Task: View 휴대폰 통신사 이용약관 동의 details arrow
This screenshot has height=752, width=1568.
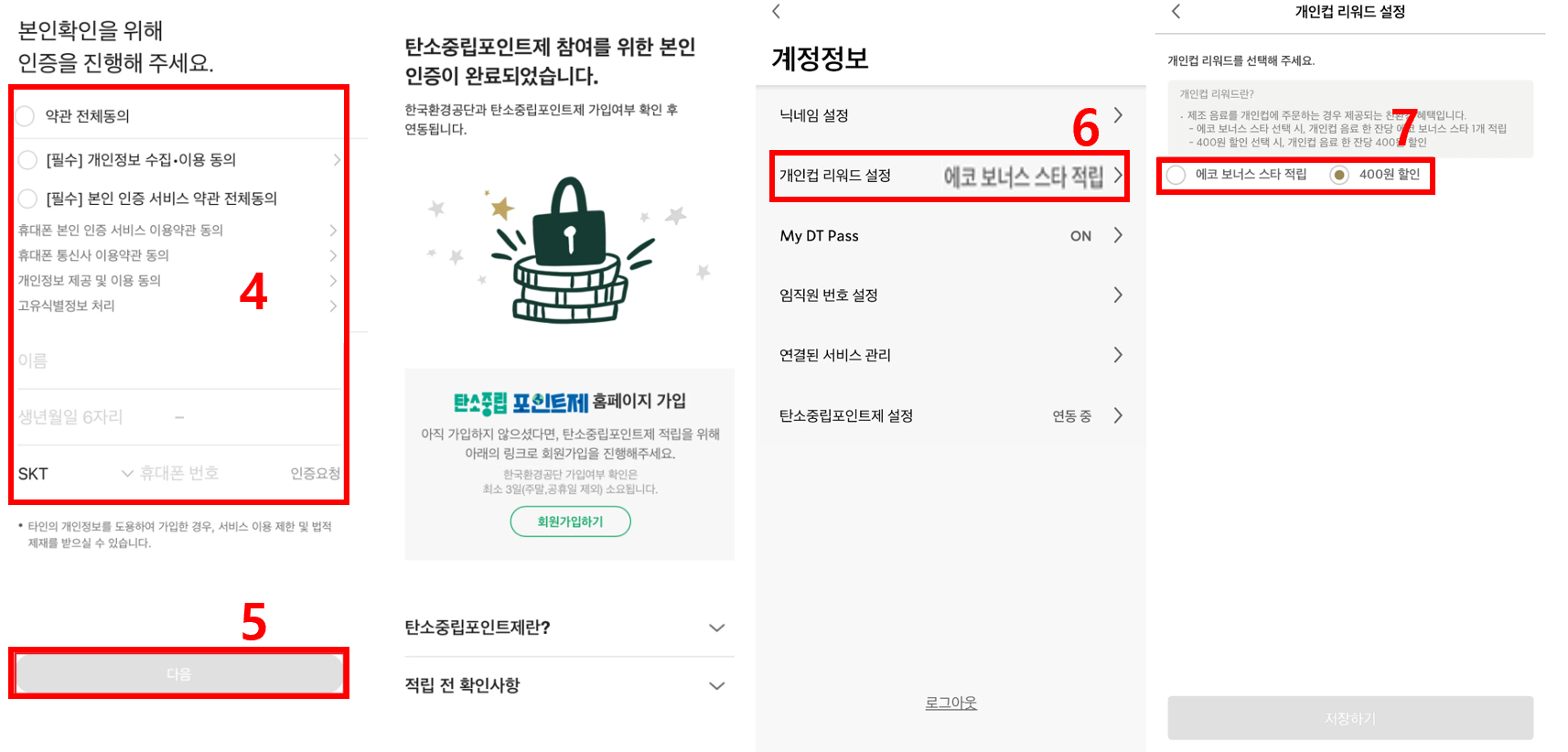Action: (x=333, y=255)
